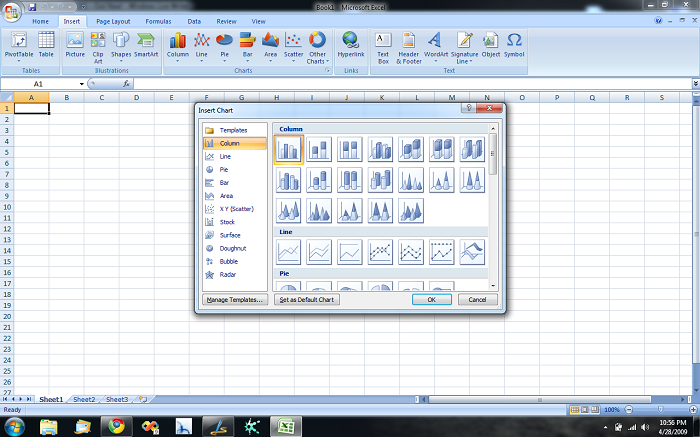Open the Windows Start button
This screenshot has width=700, height=437.
click(x=15, y=426)
